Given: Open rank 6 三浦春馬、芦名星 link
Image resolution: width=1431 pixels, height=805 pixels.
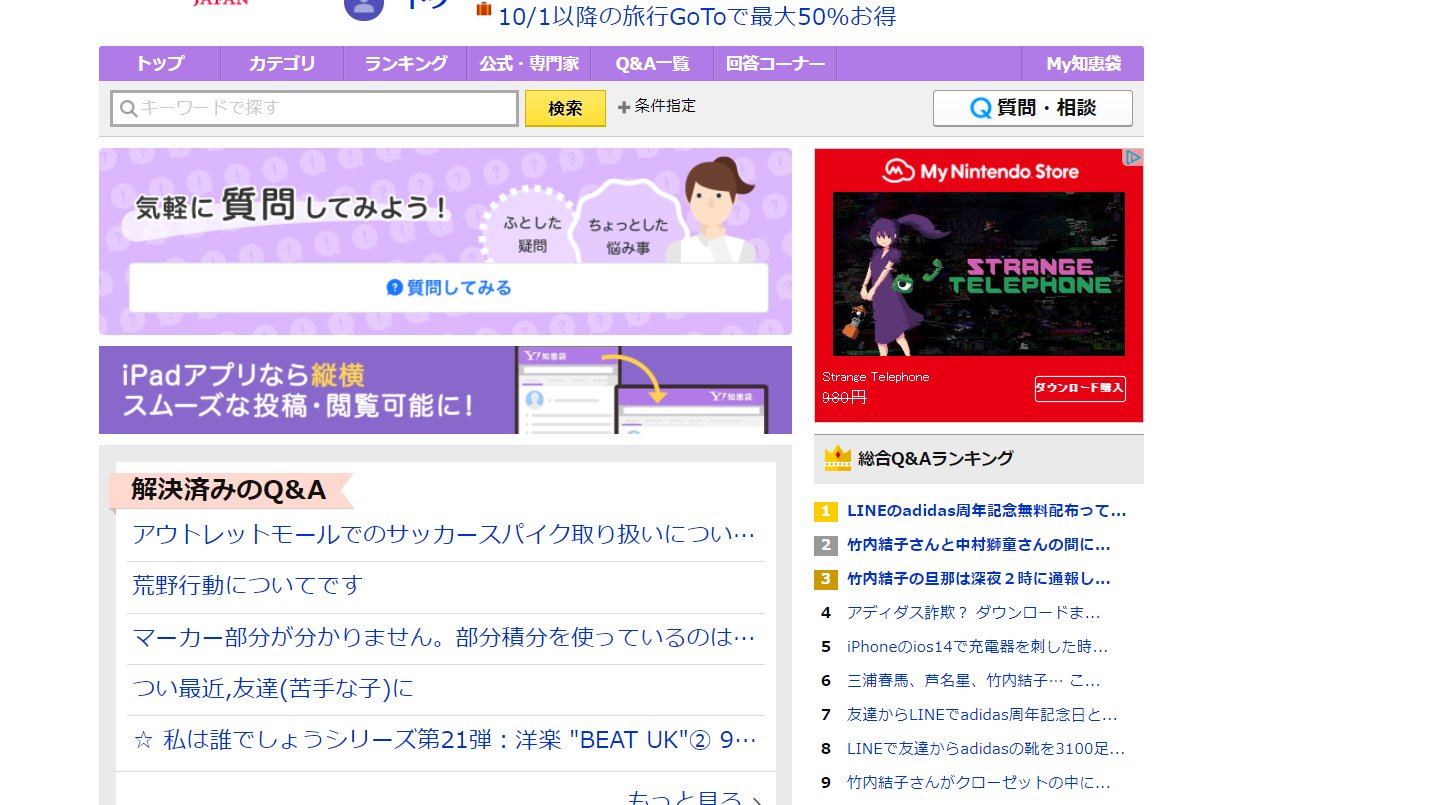Looking at the screenshot, I should click(x=973, y=680).
